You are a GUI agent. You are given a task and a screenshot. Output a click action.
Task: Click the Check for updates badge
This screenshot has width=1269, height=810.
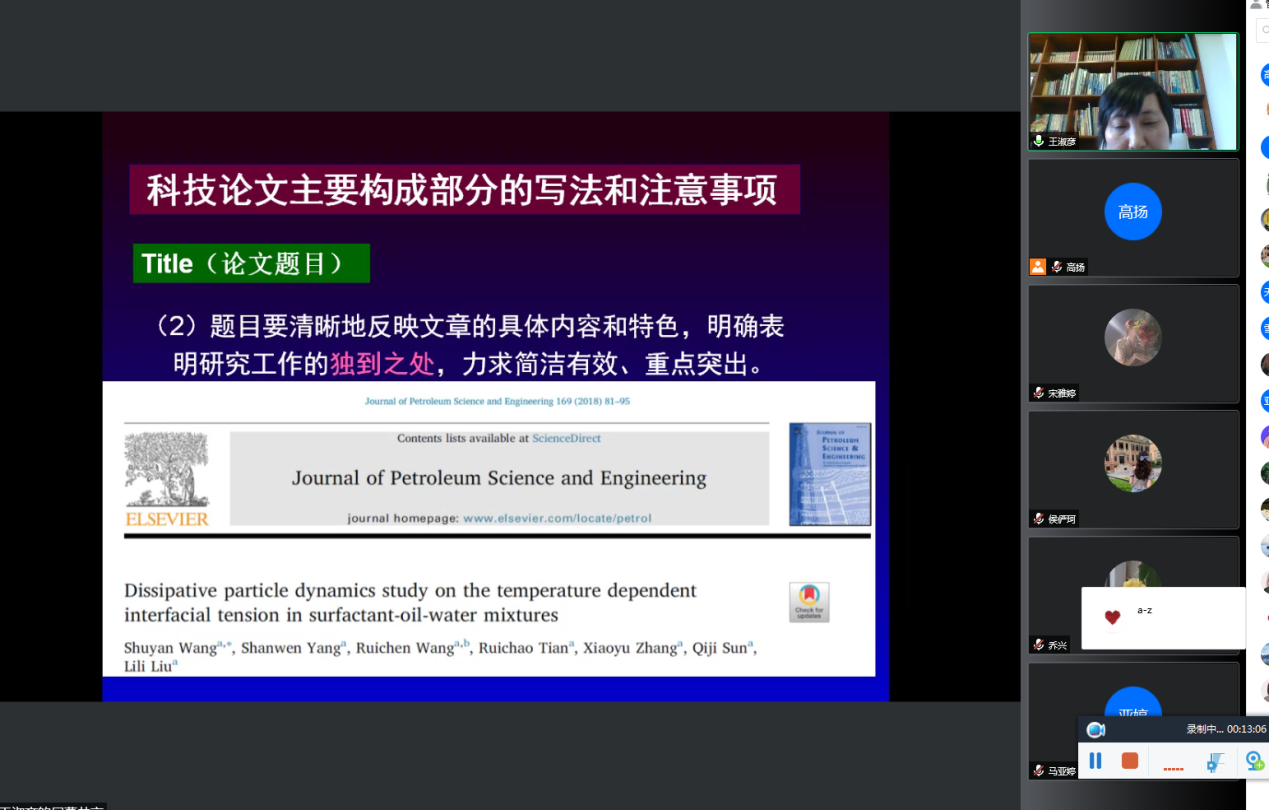pos(808,602)
